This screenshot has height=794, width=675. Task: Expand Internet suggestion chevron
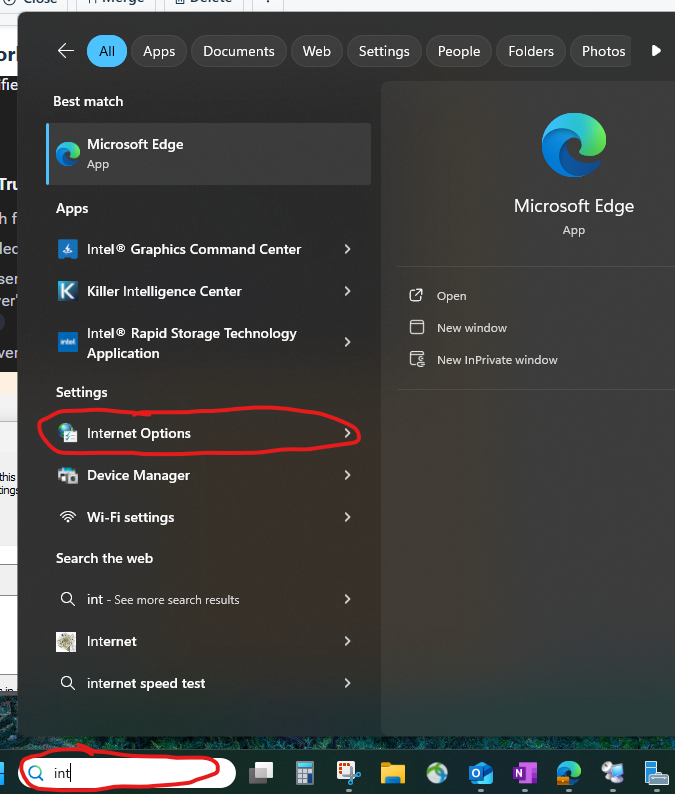347,642
